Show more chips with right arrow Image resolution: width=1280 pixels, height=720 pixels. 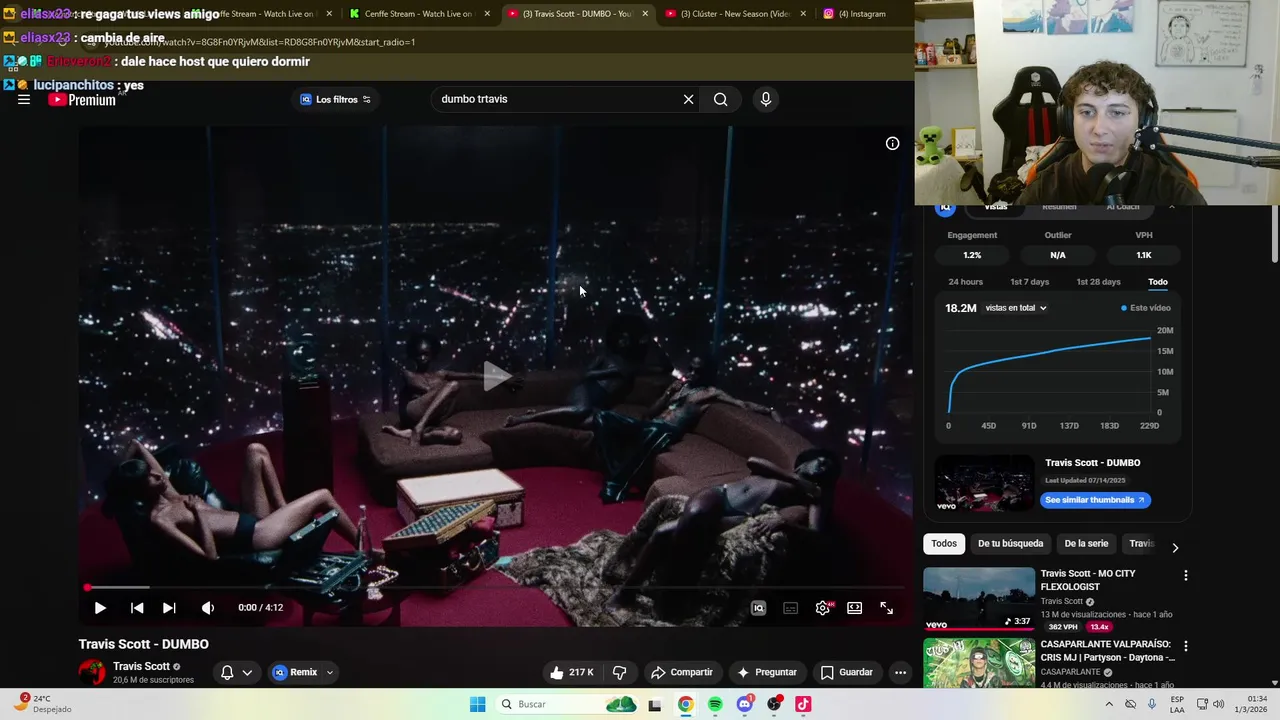(1175, 547)
